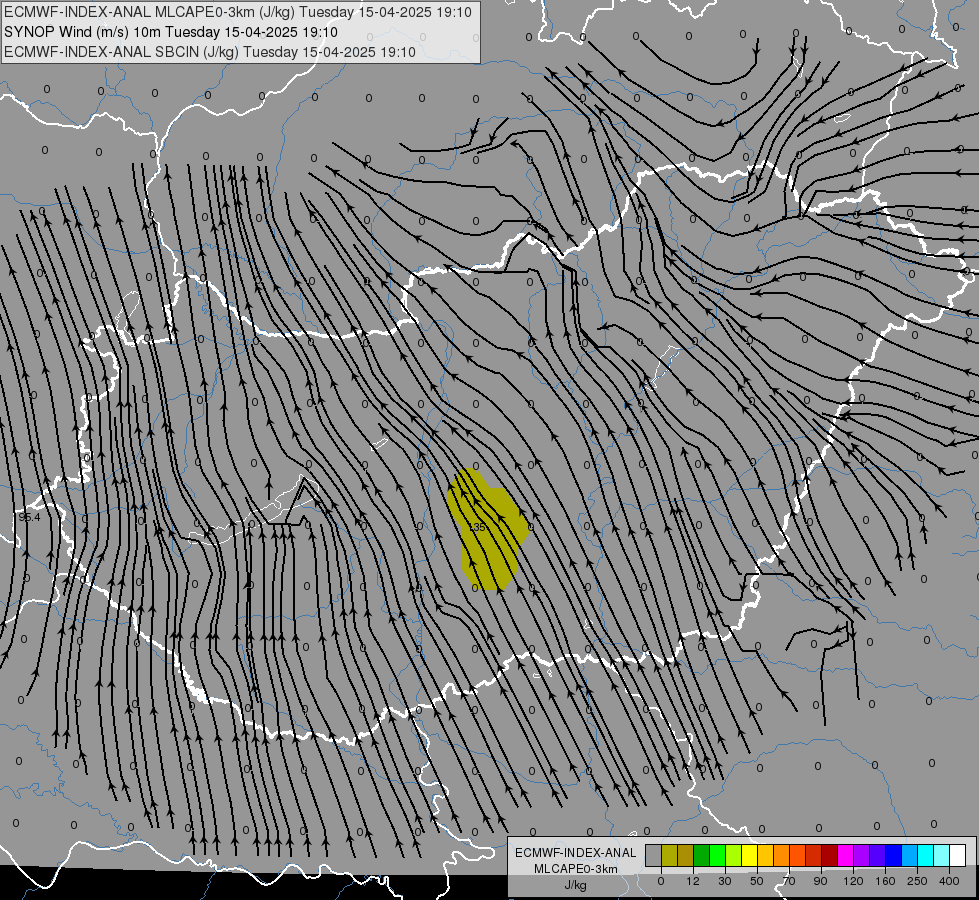979x900 pixels.
Task: Click the 120 tick label on colorbar
Action: tap(854, 881)
